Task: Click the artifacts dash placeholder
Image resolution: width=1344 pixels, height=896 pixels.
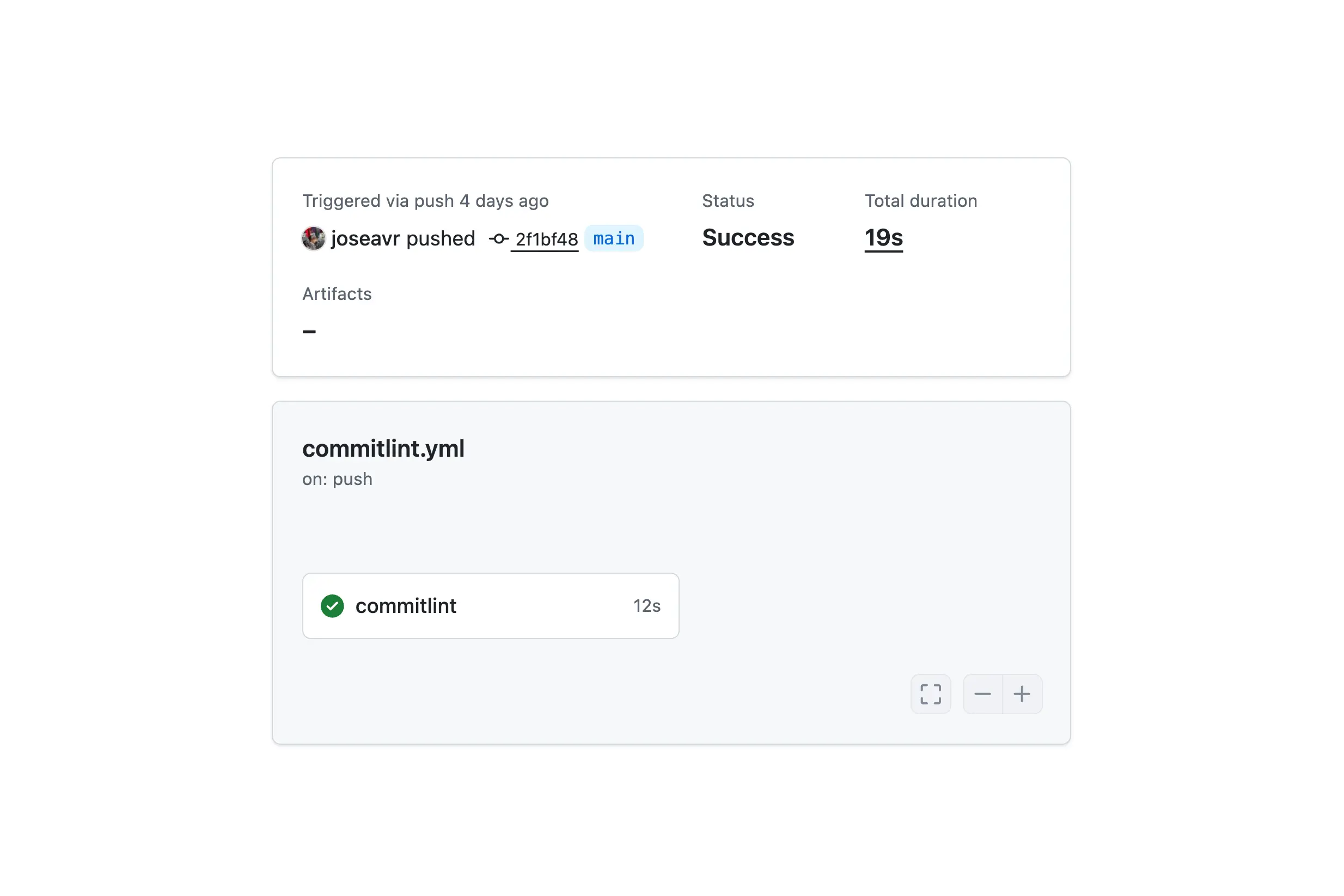Action: click(x=309, y=332)
